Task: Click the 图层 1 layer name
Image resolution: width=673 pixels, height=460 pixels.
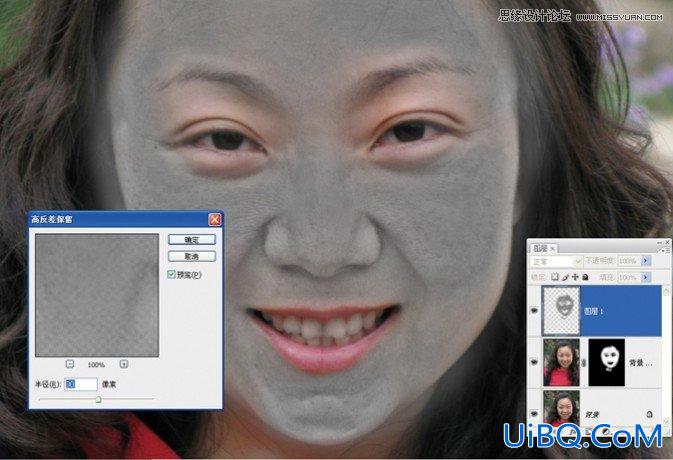Action: (x=594, y=311)
